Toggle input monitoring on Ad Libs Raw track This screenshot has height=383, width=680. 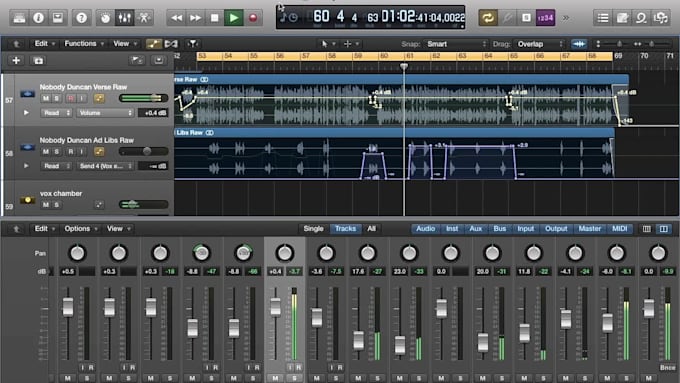pos(82,151)
